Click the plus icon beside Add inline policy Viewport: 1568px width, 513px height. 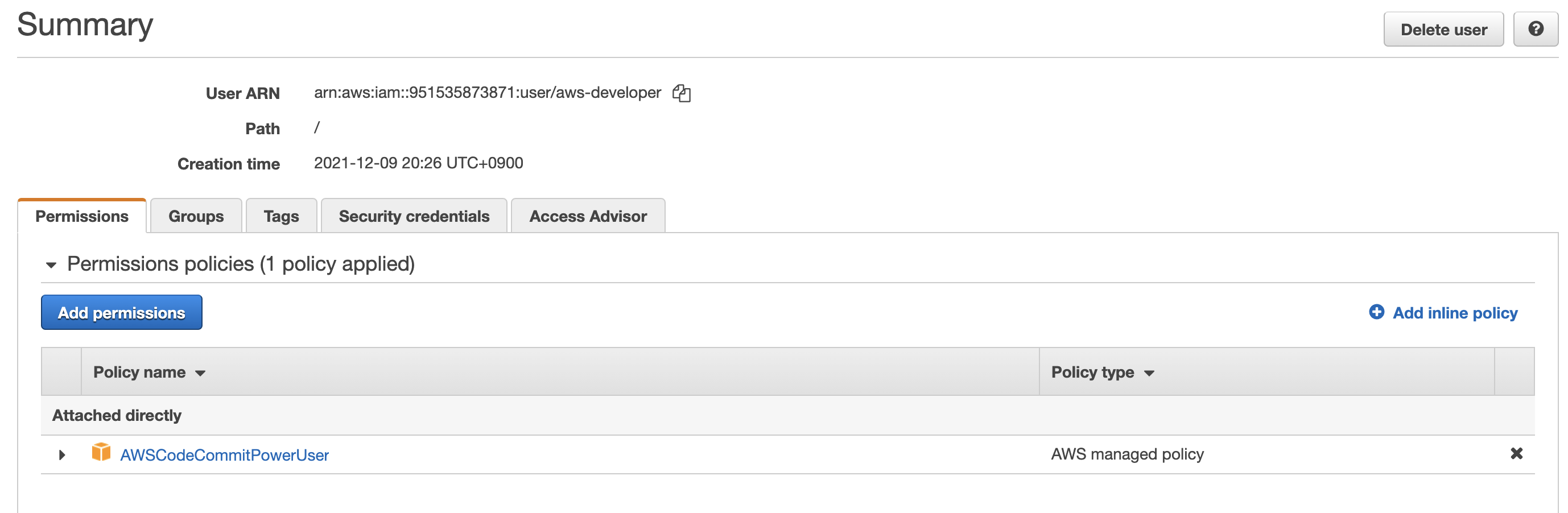(x=1376, y=312)
